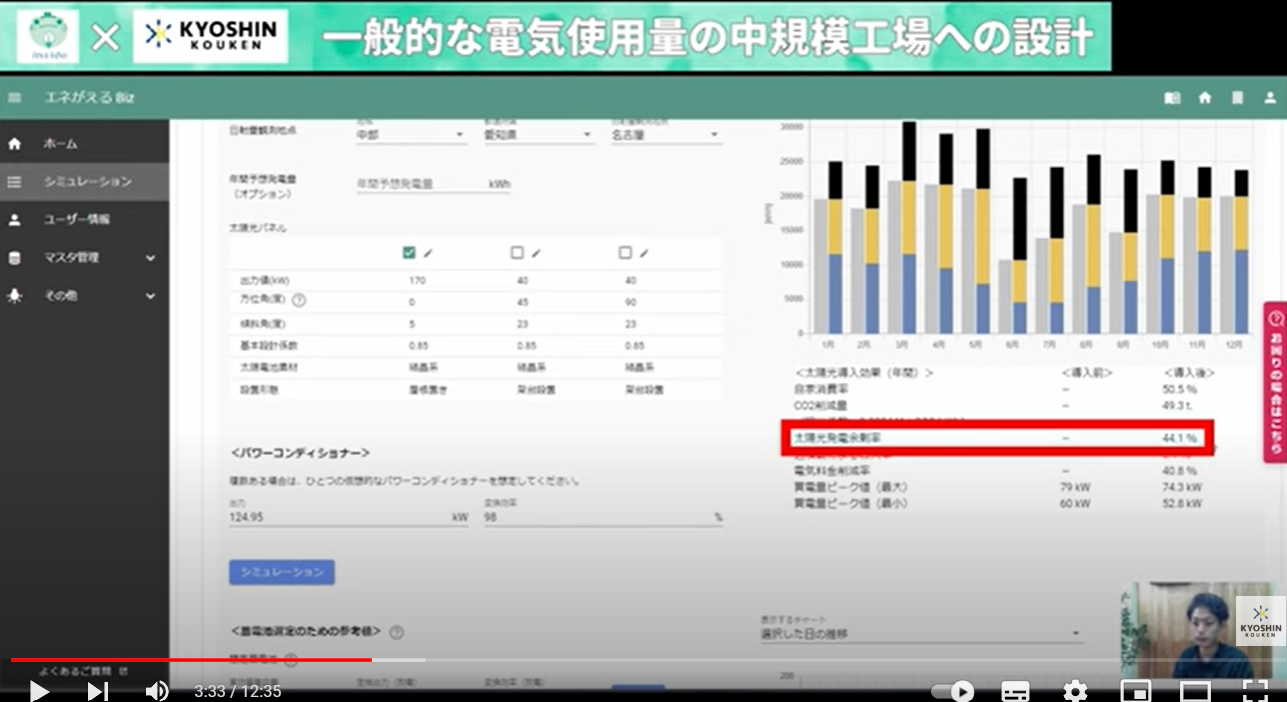The image size is (1287, 702).
Task: Open the pink お困りの場合はこちら side tab
Action: [1275, 382]
